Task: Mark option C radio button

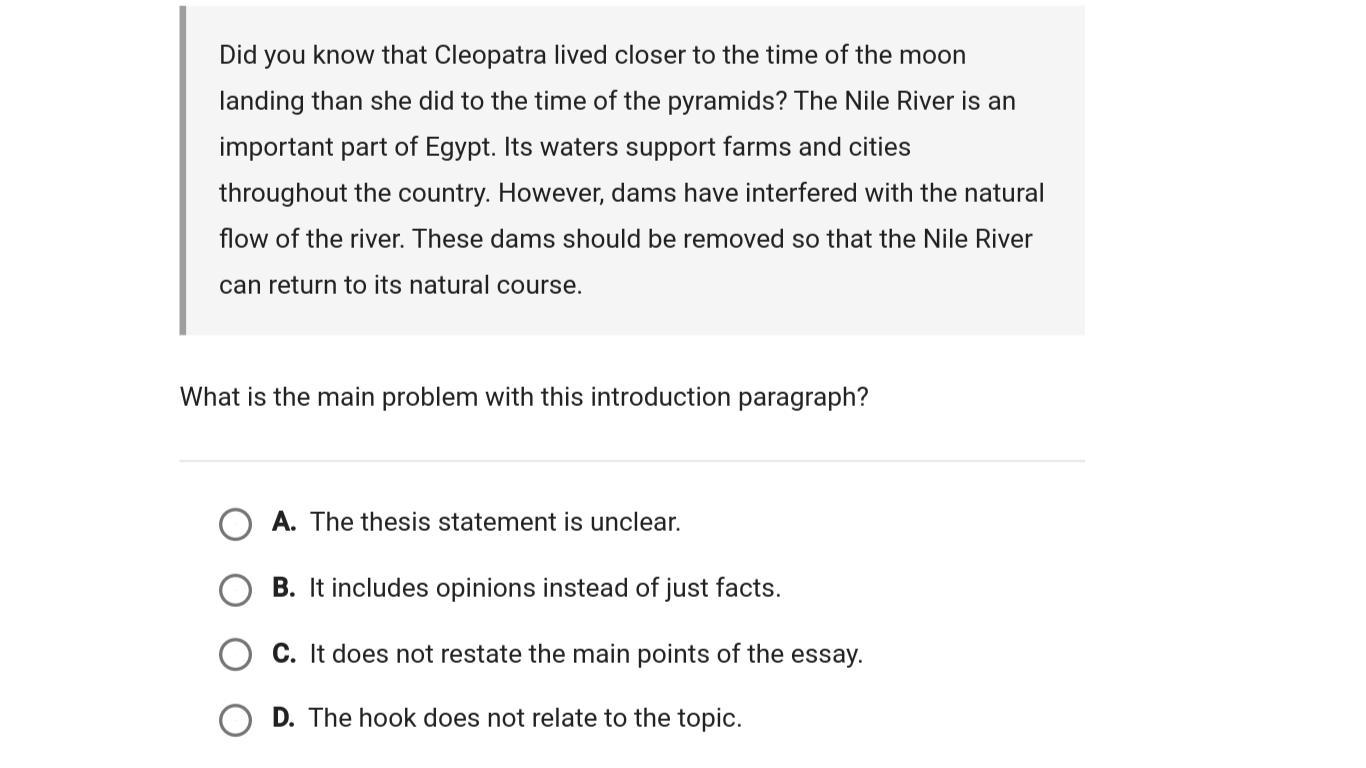Action: tap(235, 655)
